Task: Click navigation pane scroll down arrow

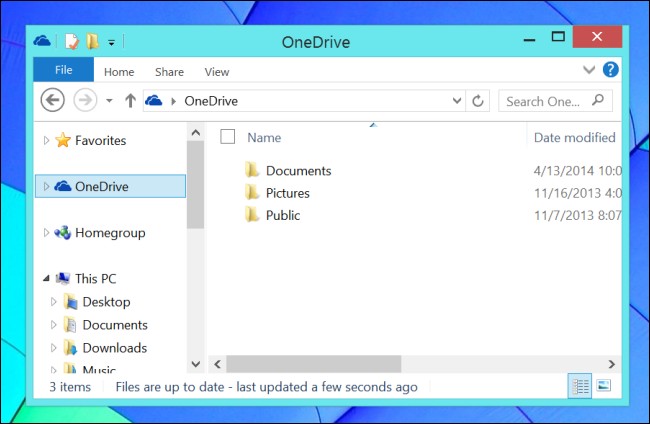Action: click(196, 364)
